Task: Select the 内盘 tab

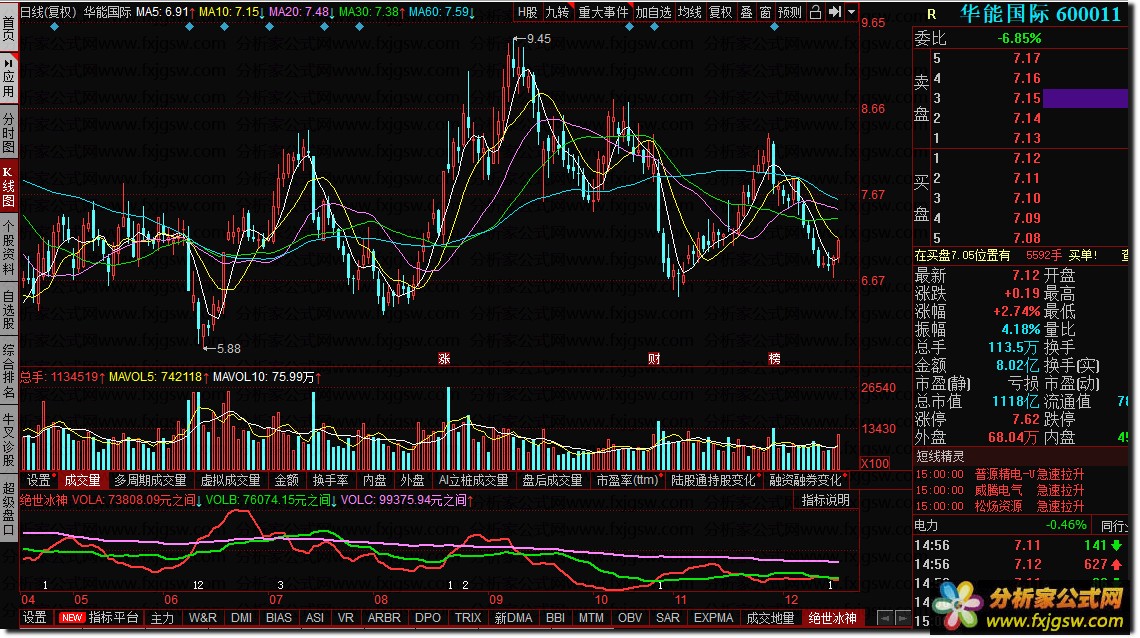Action: click(374, 480)
